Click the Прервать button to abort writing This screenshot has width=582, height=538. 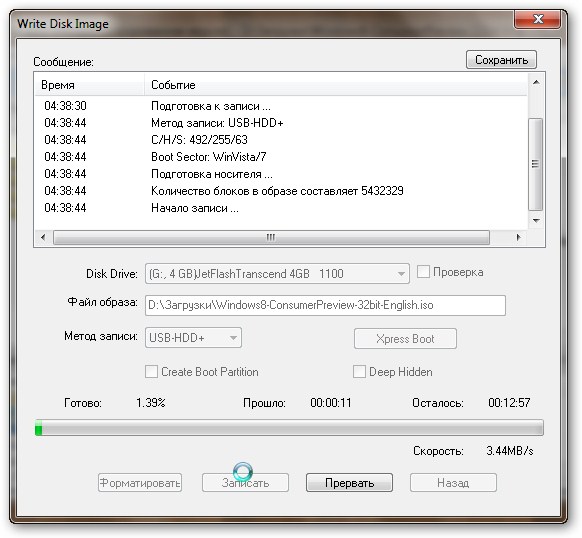[349, 483]
